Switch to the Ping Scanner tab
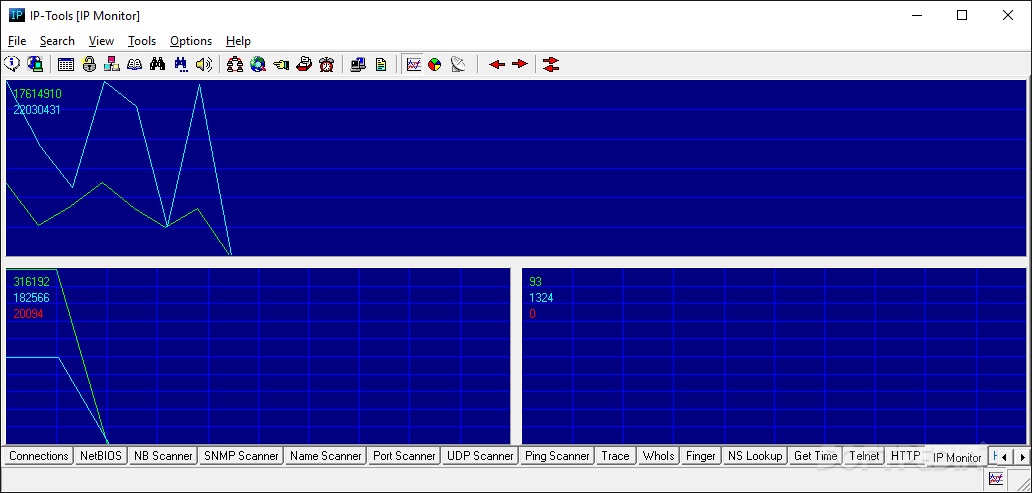Viewport: 1032px width, 493px height. [x=557, y=456]
